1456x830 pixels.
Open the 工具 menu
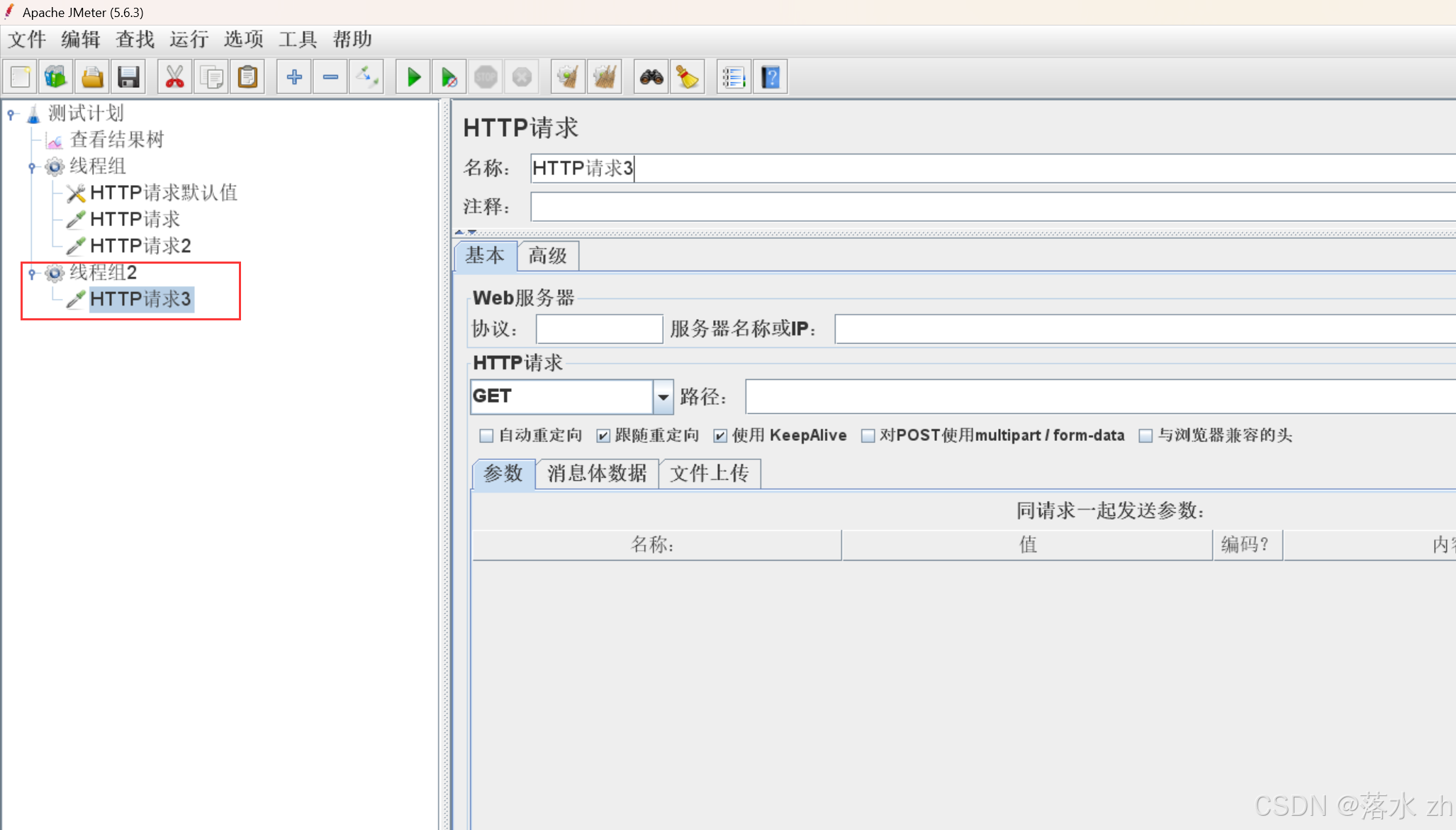[298, 40]
